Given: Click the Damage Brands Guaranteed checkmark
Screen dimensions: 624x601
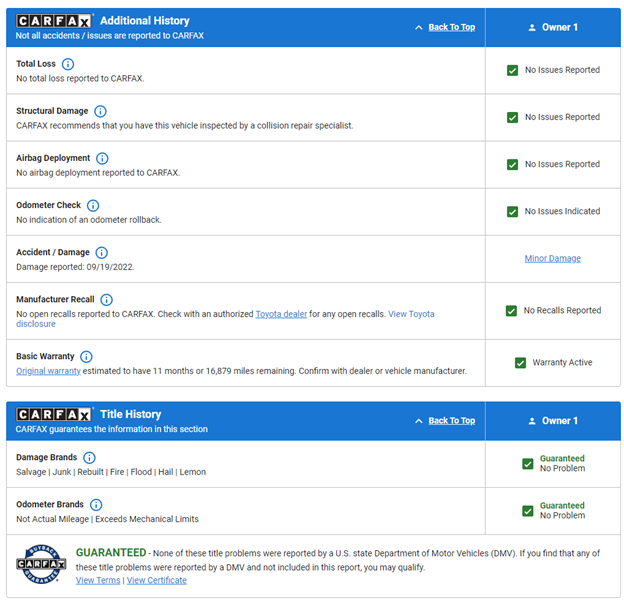Looking at the screenshot, I should coord(528,464).
